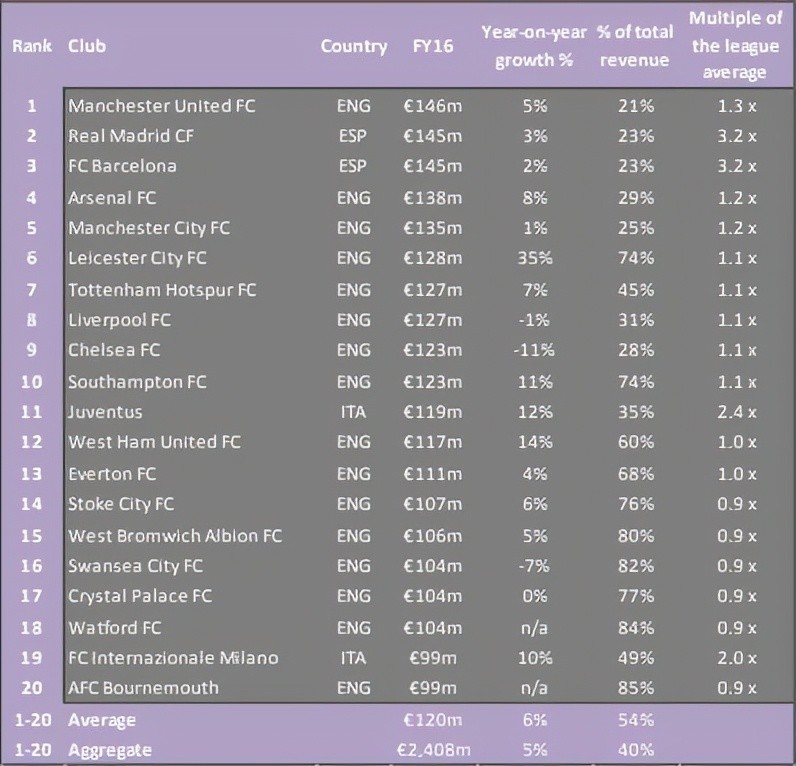Click the Average row €120m value
Screen dimensions: 796x766
click(x=433, y=720)
